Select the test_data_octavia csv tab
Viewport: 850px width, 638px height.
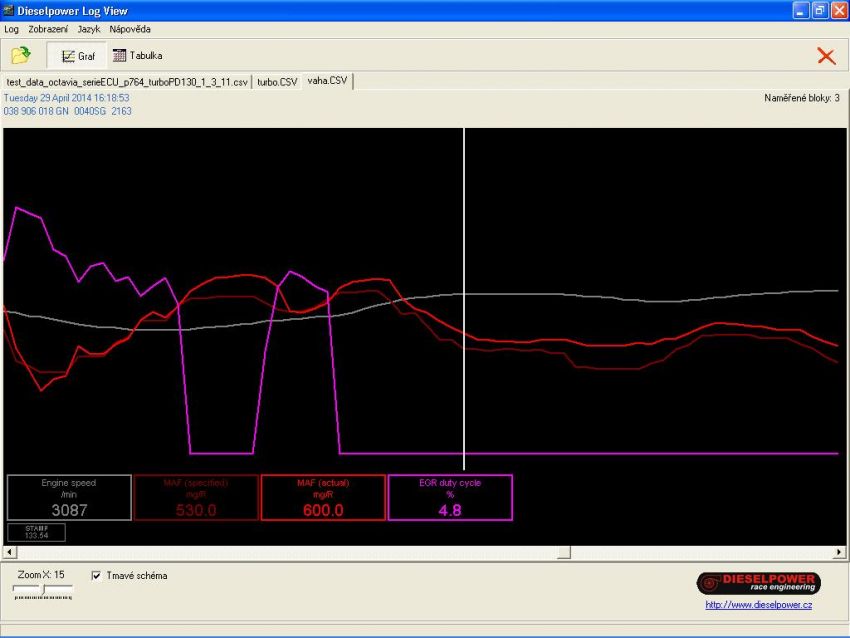coord(127,82)
